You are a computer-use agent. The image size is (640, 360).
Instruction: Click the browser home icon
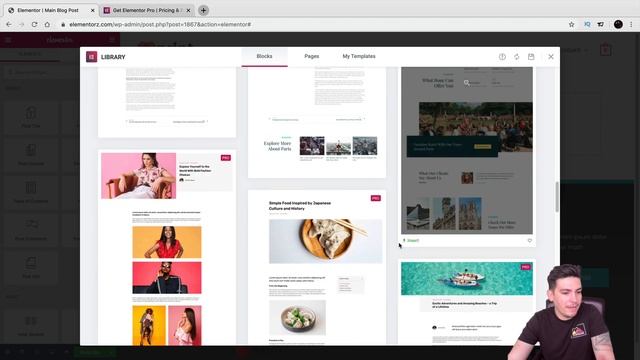pyautogui.click(x=47, y=24)
